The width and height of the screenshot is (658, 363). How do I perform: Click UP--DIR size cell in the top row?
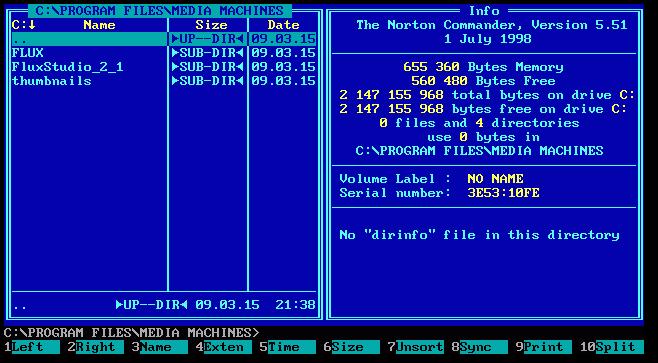pos(208,39)
